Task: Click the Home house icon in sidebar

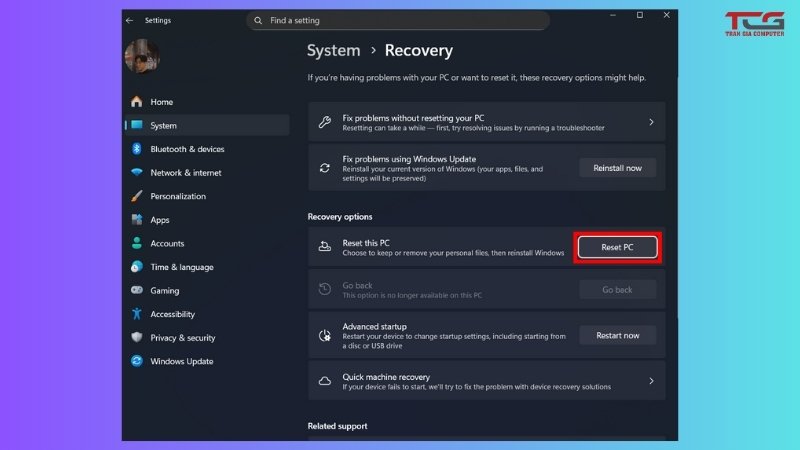Action: click(136, 102)
